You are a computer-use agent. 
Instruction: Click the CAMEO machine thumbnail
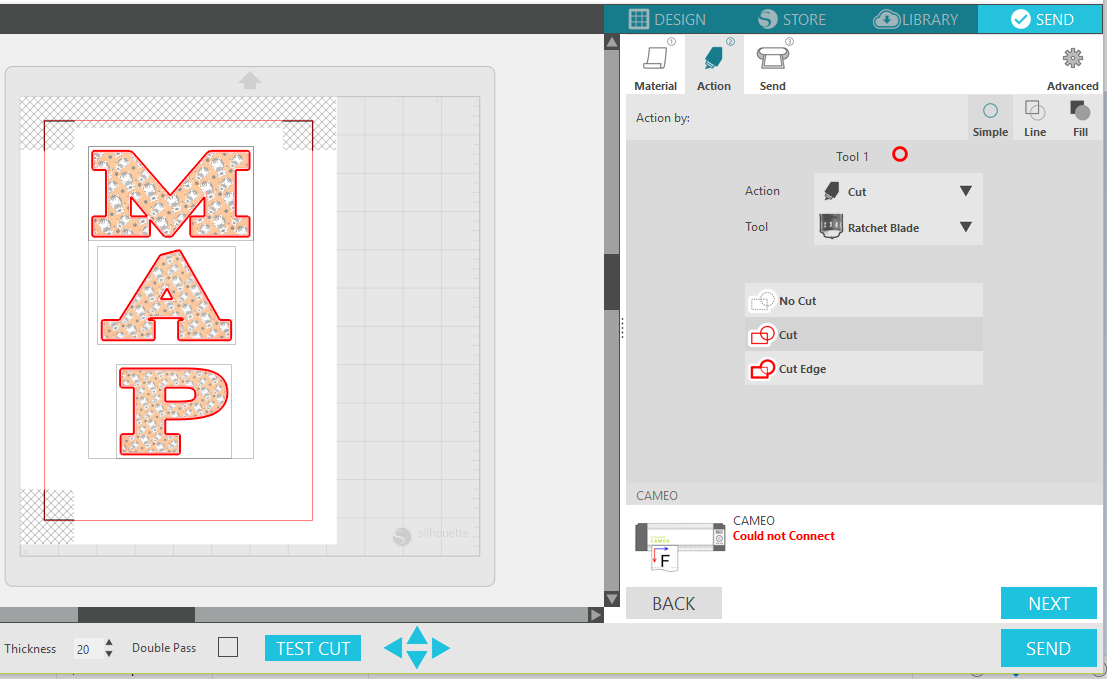click(x=680, y=540)
